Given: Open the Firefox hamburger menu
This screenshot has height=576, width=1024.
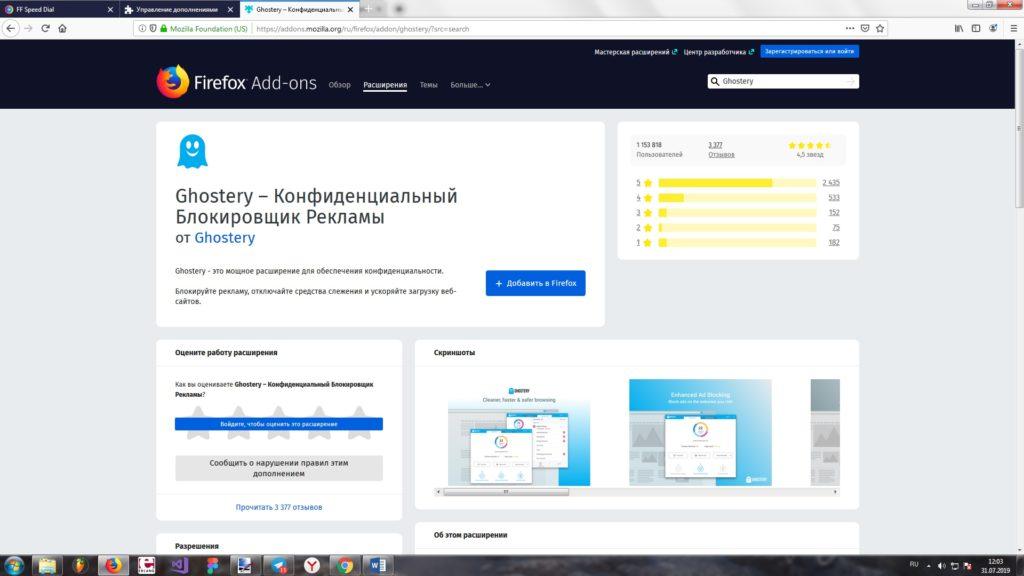Looking at the screenshot, I should click(1014, 28).
